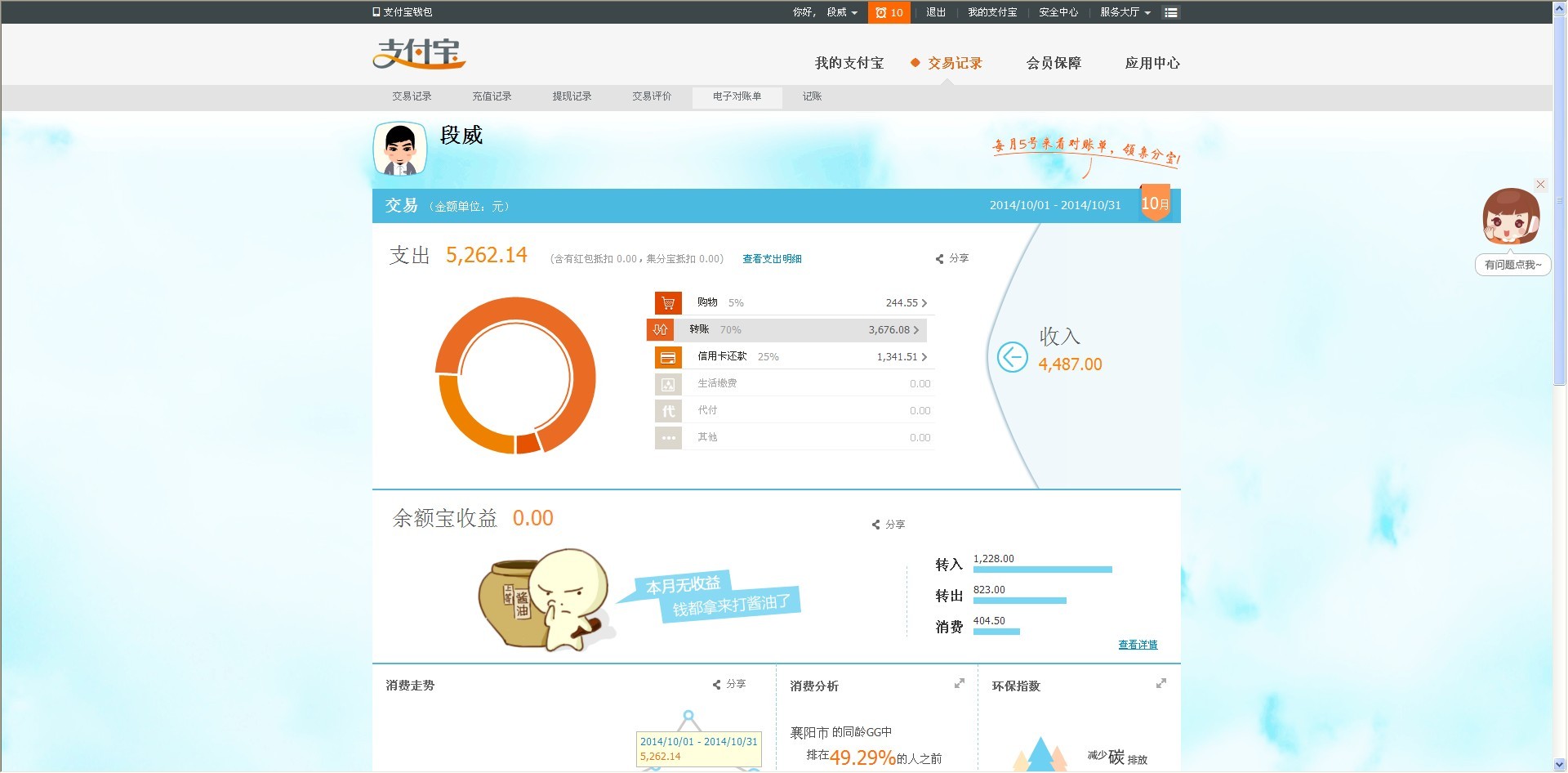Click the 49.29% ranking figure
This screenshot has height=773, width=1568.
pos(862,757)
